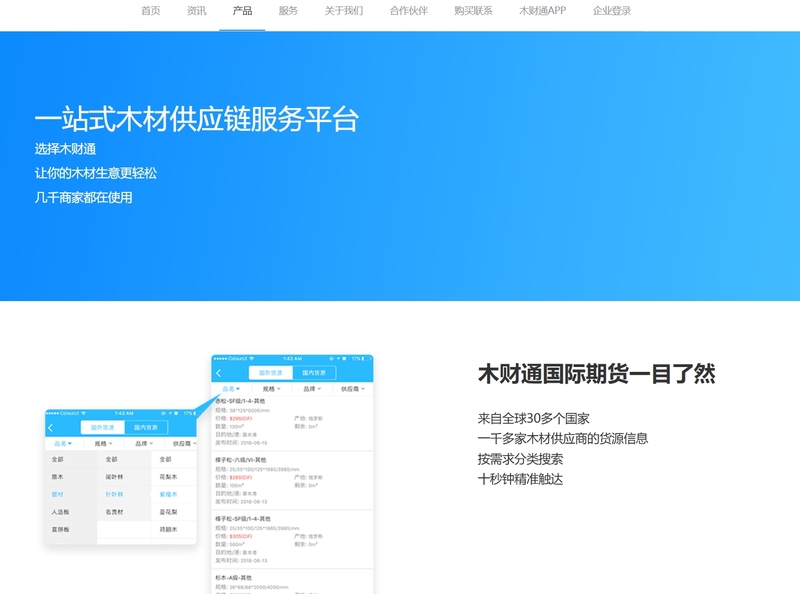This screenshot has width=800, height=594.
Task: Open the 首页 navigation item
Action: click(x=151, y=11)
